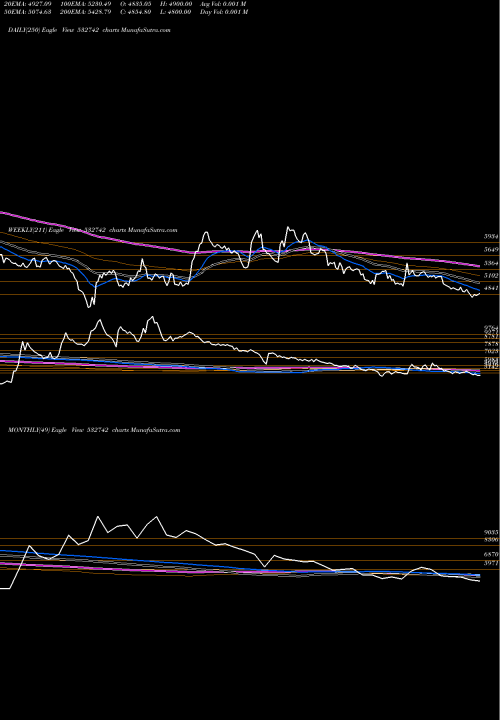Click the 5649 price level label
Image resolution: width=500 pixels, height=720 pixels.
(x=491, y=249)
